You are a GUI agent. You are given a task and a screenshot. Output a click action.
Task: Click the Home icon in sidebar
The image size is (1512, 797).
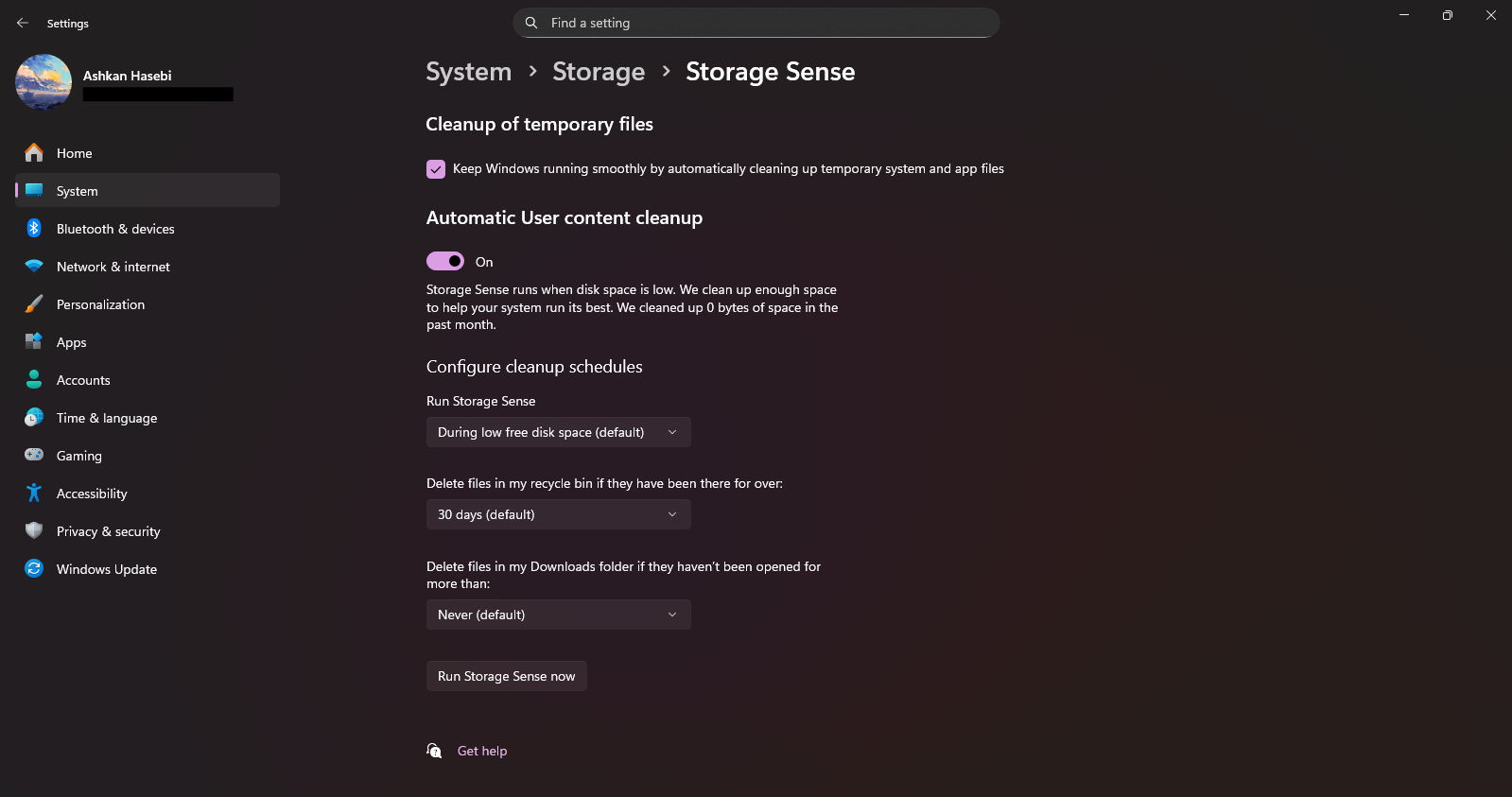[x=34, y=152]
